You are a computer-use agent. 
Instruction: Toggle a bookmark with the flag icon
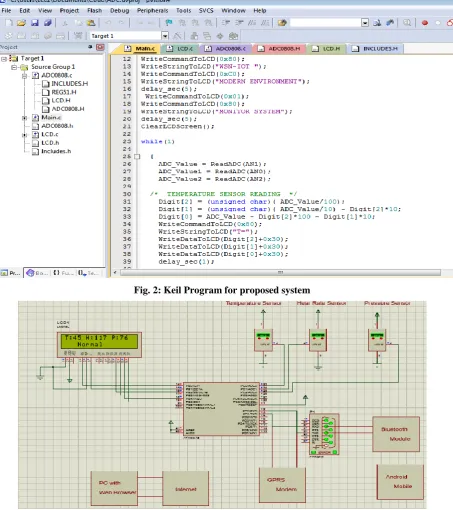(x=169, y=23)
